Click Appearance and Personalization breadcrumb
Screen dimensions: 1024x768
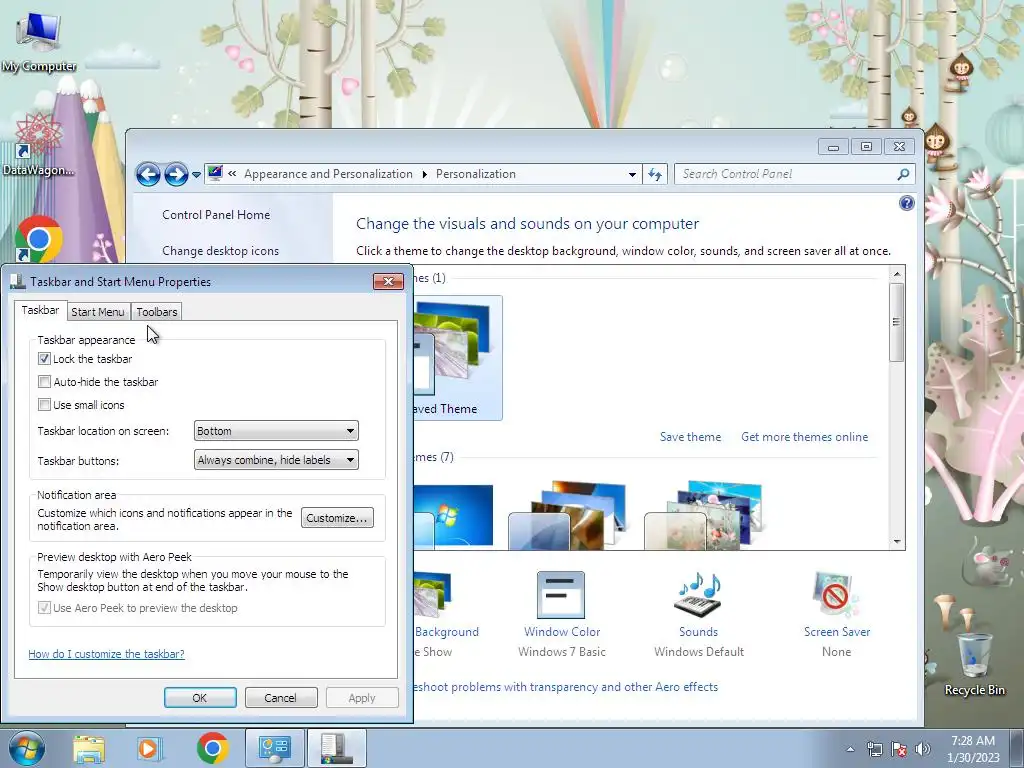tap(328, 174)
